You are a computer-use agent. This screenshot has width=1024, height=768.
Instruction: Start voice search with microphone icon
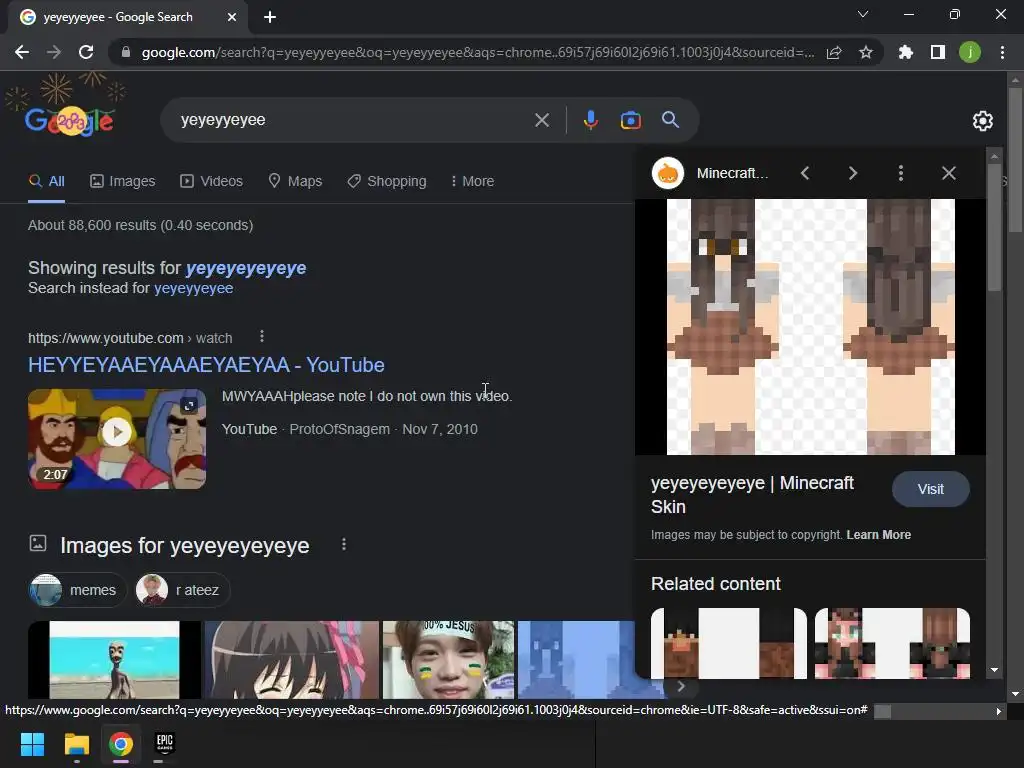pyautogui.click(x=590, y=120)
